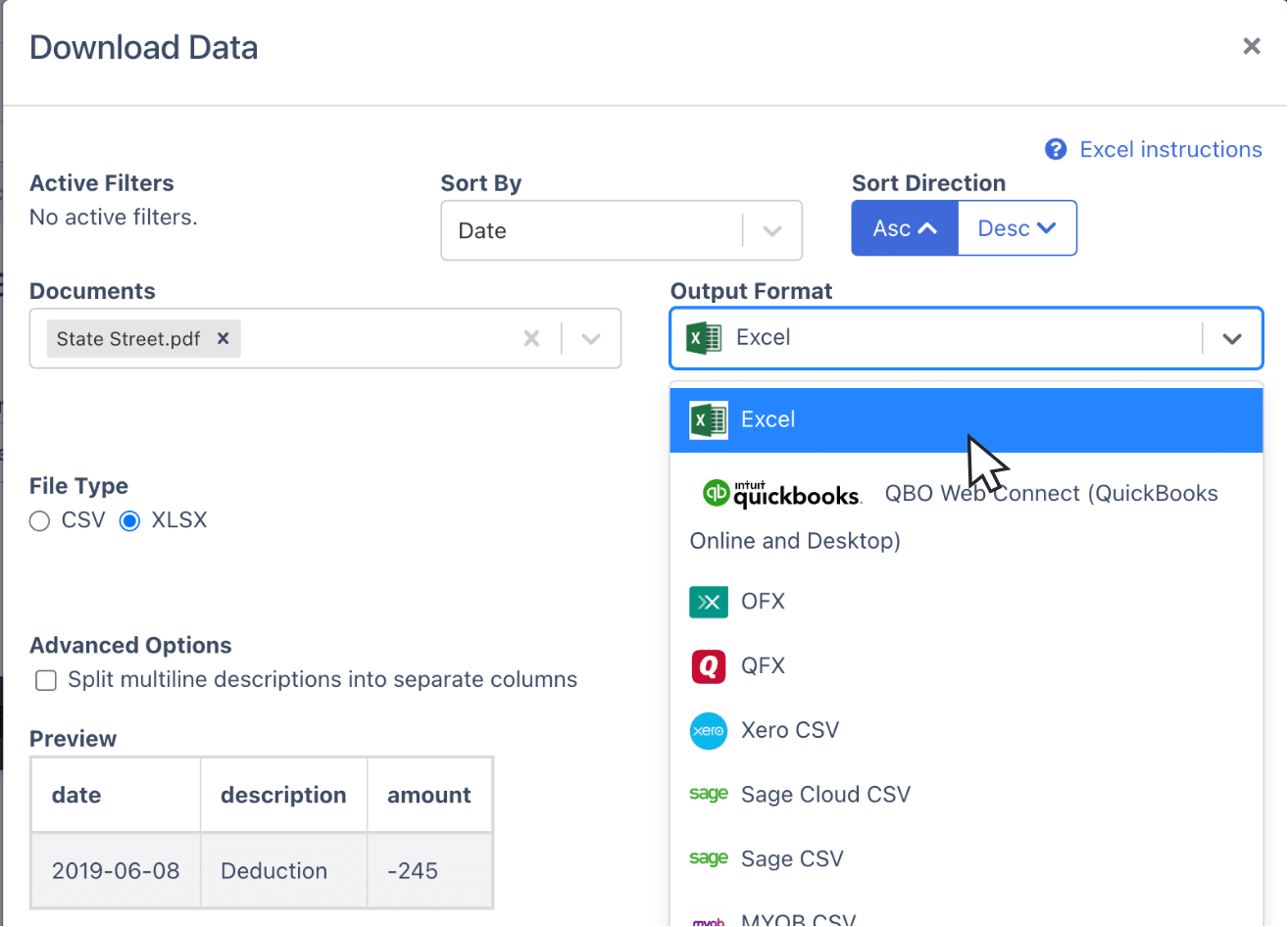Click the No active filters text
The width and height of the screenshot is (1288, 927).
point(114,218)
